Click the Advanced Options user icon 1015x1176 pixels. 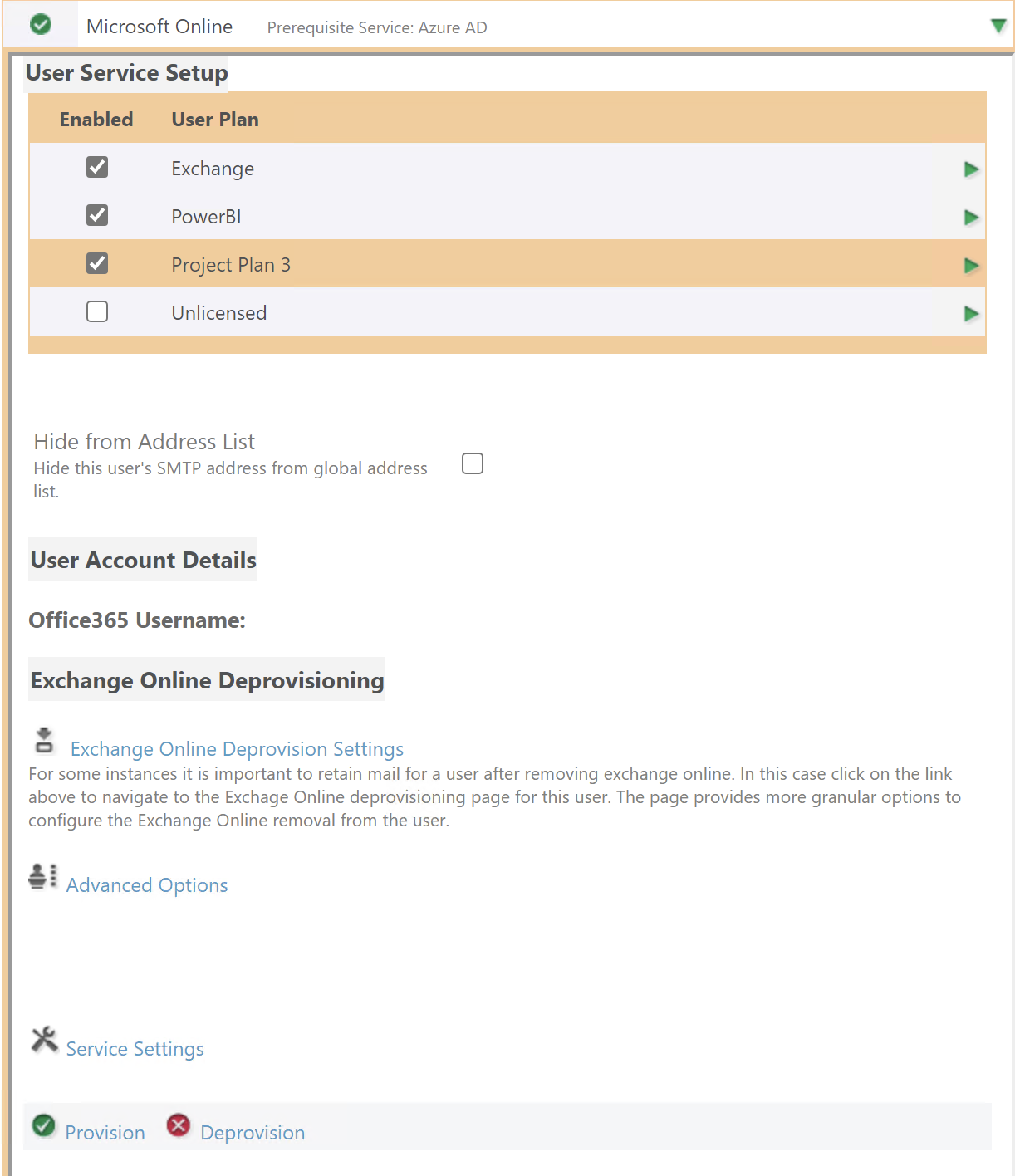pyautogui.click(x=42, y=876)
